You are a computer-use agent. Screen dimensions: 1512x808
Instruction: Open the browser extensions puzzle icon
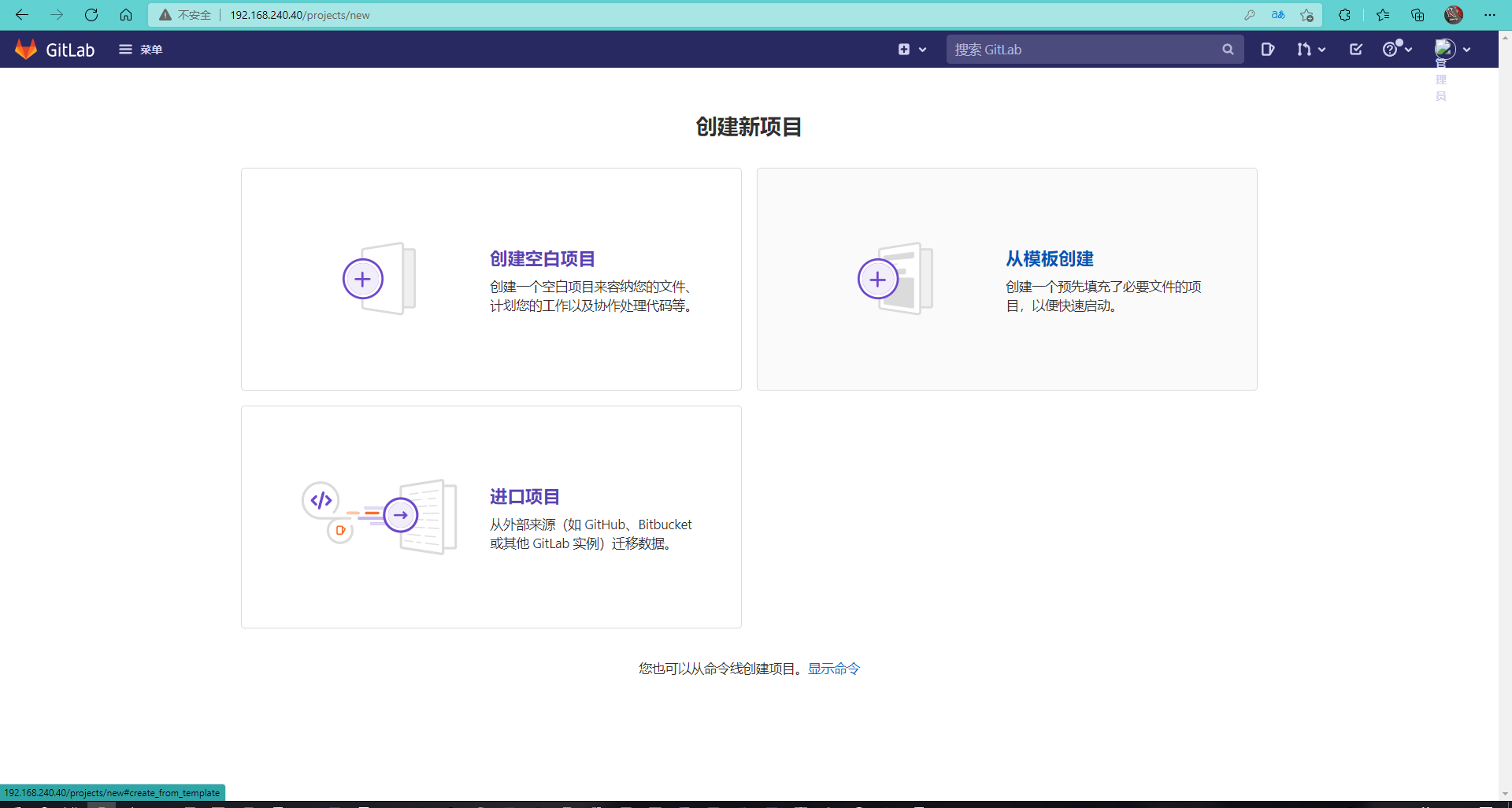tap(1344, 15)
